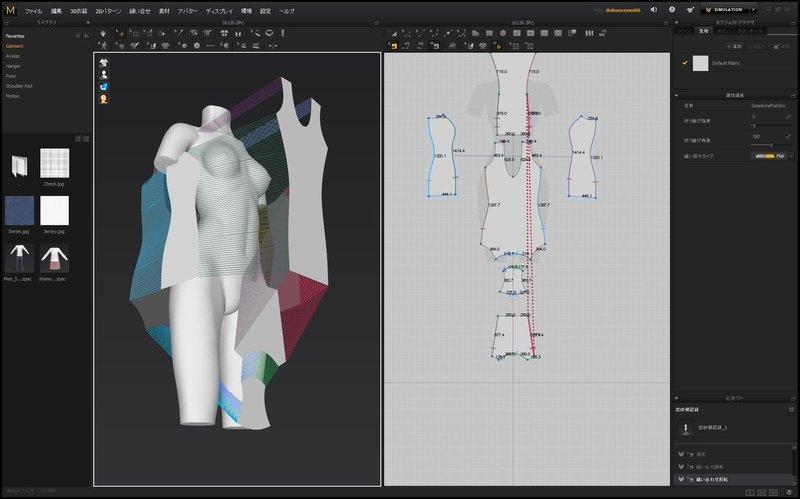Toggle the Default Fabric checkmark
Image resolution: width=800 pixels, height=499 pixels.
point(685,63)
